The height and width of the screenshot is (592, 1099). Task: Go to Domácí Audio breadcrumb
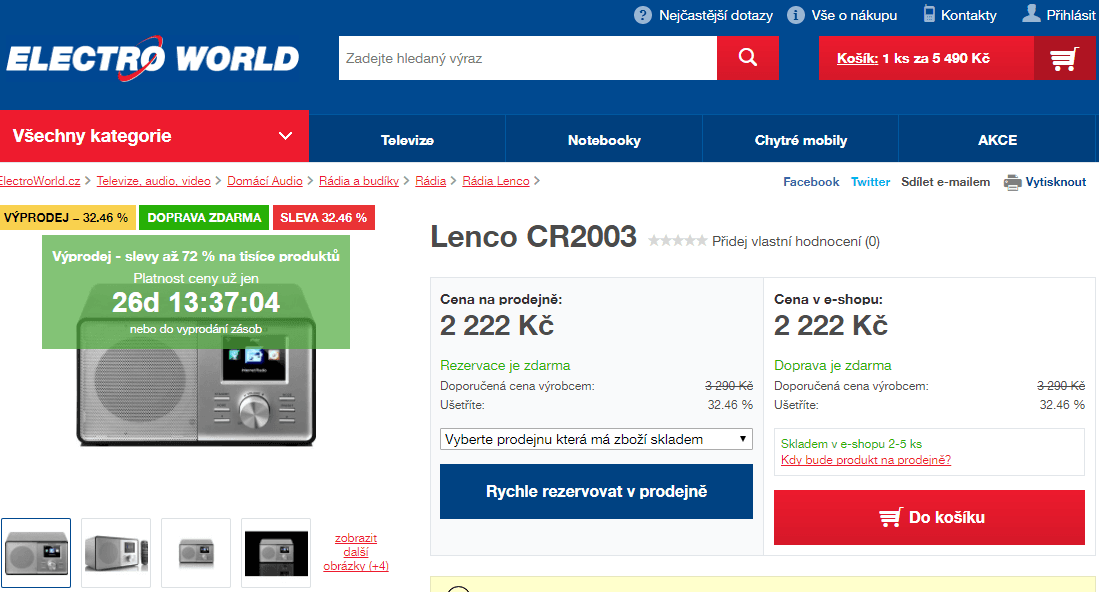click(265, 181)
